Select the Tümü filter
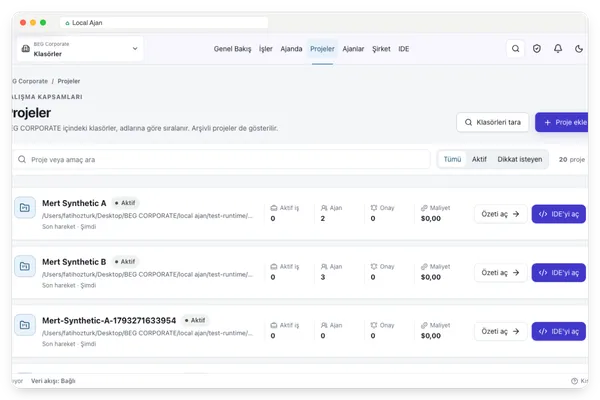The width and height of the screenshot is (600, 400). [452, 159]
